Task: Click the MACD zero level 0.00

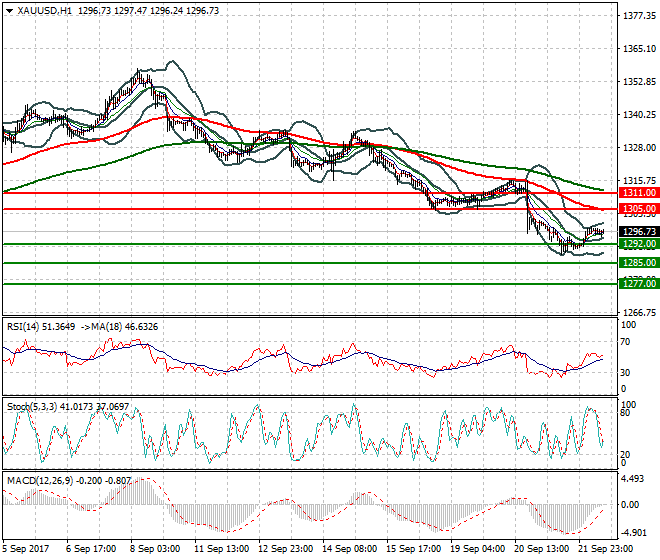Action: [630, 504]
